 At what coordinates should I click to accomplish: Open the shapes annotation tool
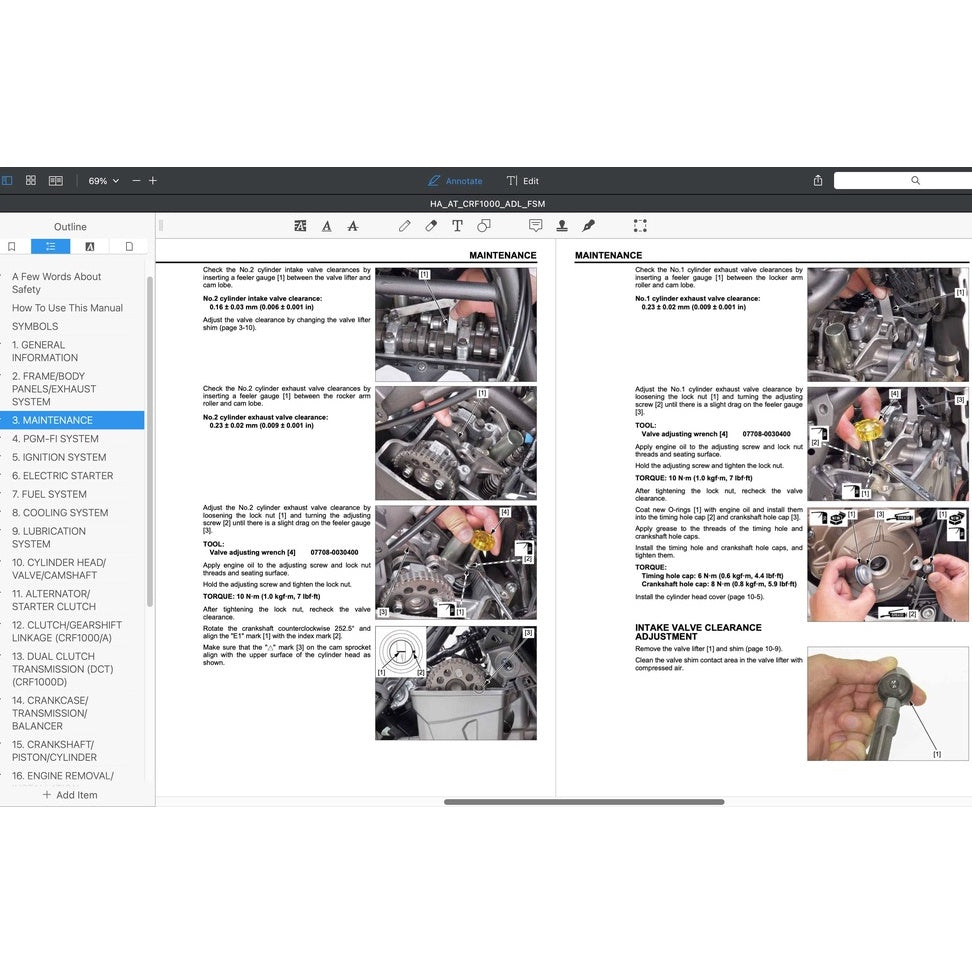click(484, 226)
